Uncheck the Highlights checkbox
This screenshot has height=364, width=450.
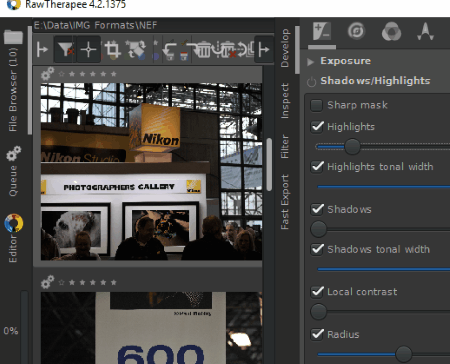point(317,127)
